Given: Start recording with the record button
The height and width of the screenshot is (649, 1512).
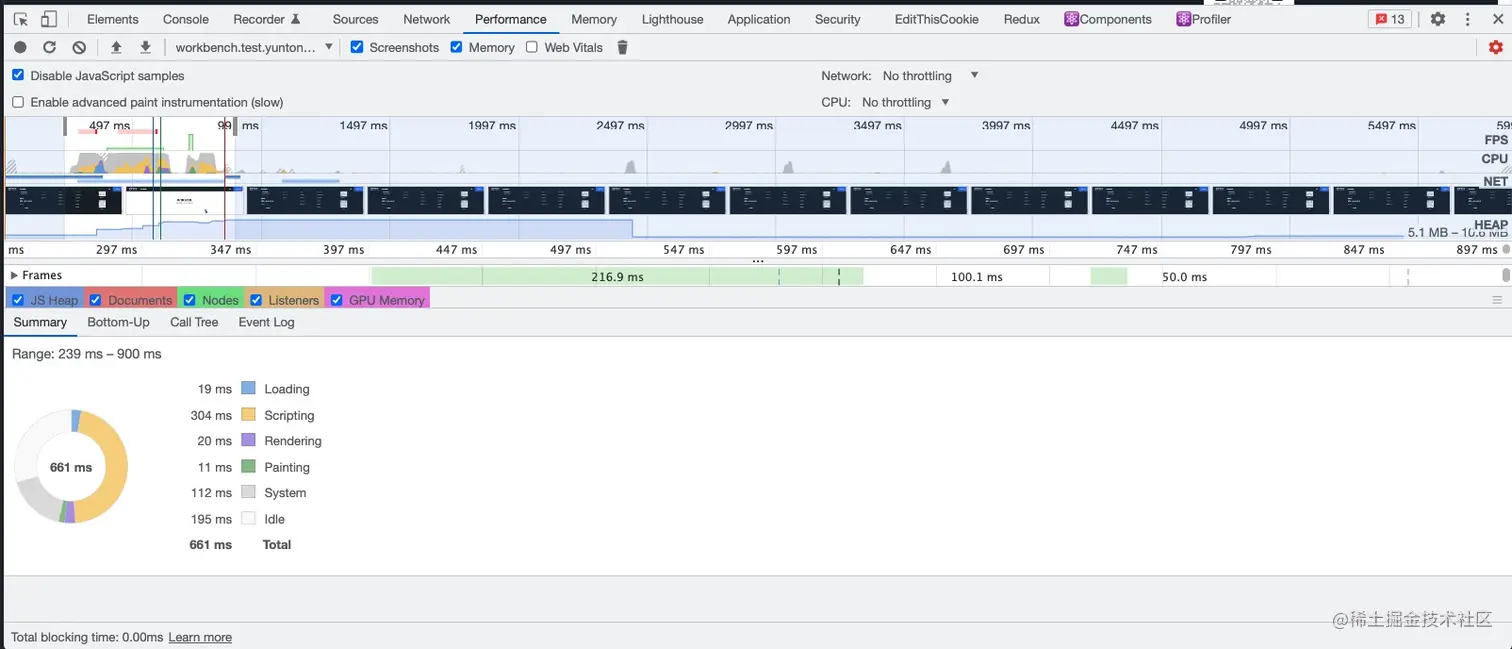Looking at the screenshot, I should click(20, 47).
